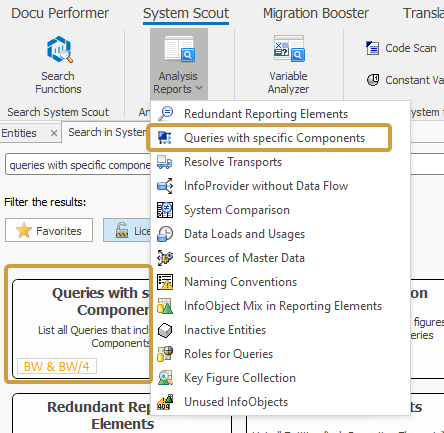The width and height of the screenshot is (444, 433).
Task: Open the Variable Analyzer tool icon
Action: (289, 49)
